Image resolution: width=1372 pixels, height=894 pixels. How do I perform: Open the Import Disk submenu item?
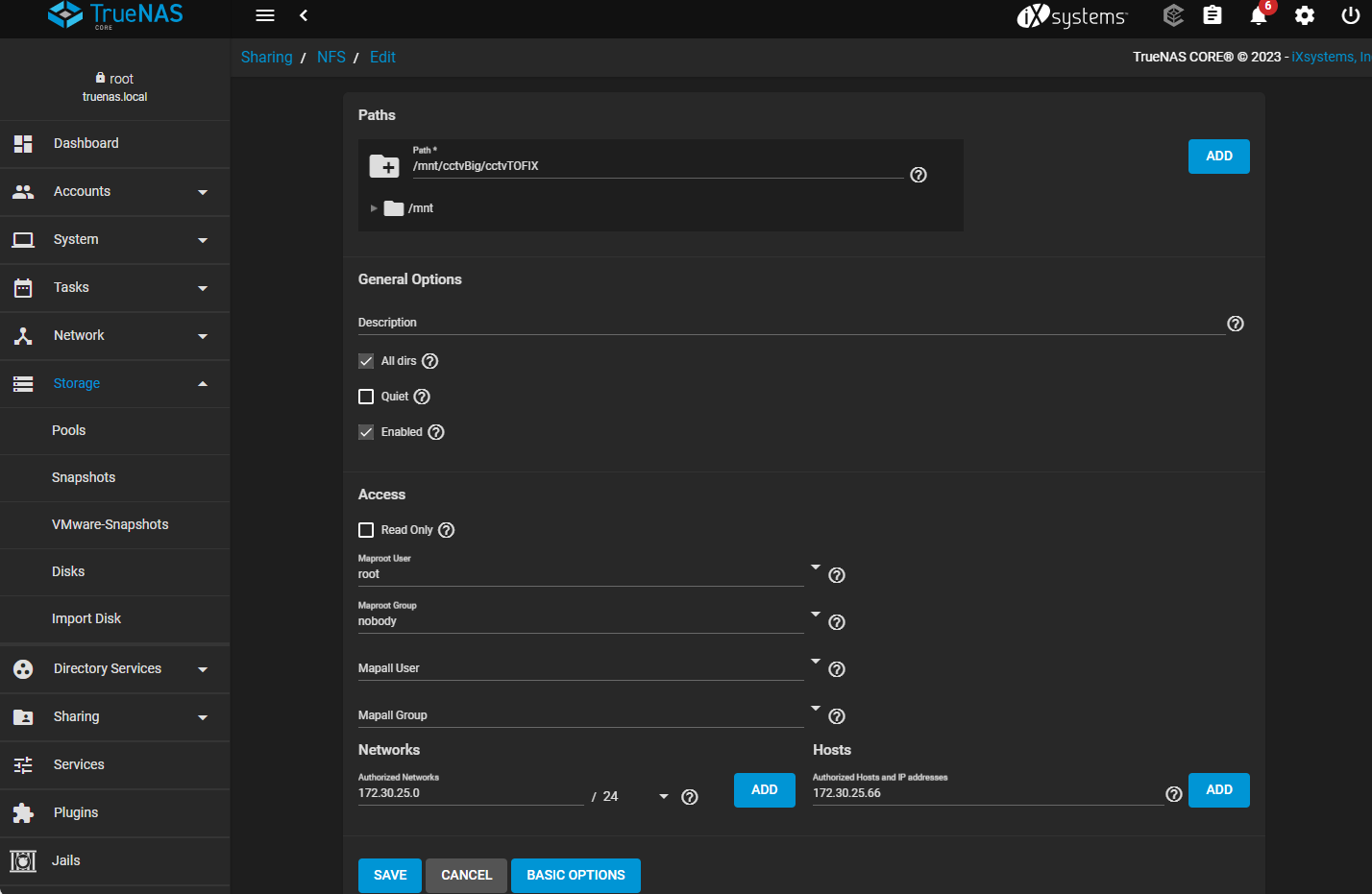coord(115,619)
